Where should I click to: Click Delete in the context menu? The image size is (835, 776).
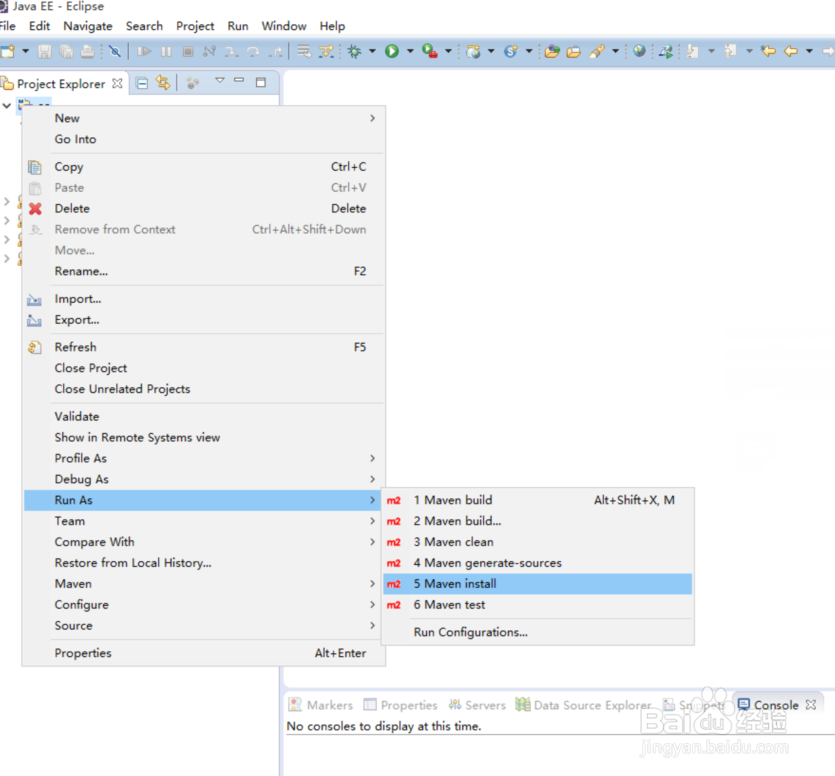(x=203, y=209)
